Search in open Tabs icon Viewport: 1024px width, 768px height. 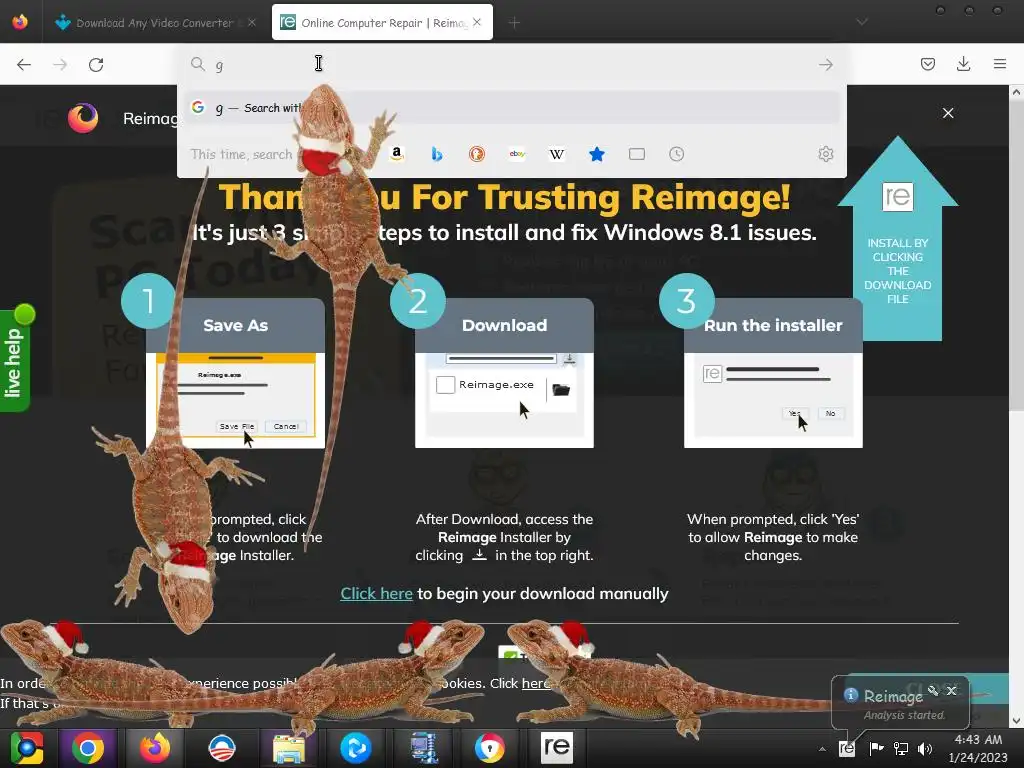pos(637,154)
